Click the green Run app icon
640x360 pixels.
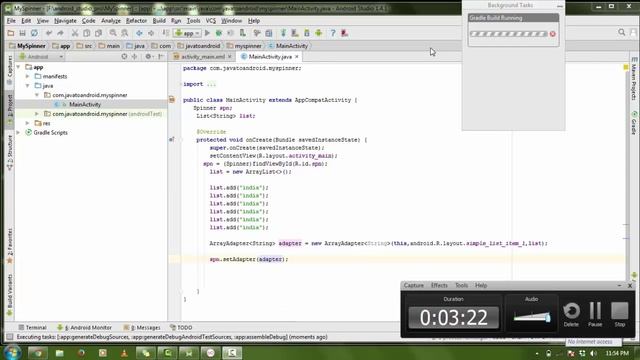207,33
